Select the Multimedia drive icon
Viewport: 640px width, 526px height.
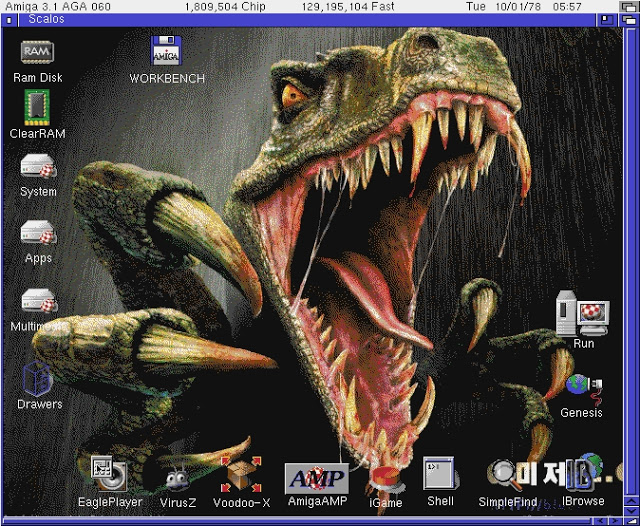pyautogui.click(x=39, y=301)
